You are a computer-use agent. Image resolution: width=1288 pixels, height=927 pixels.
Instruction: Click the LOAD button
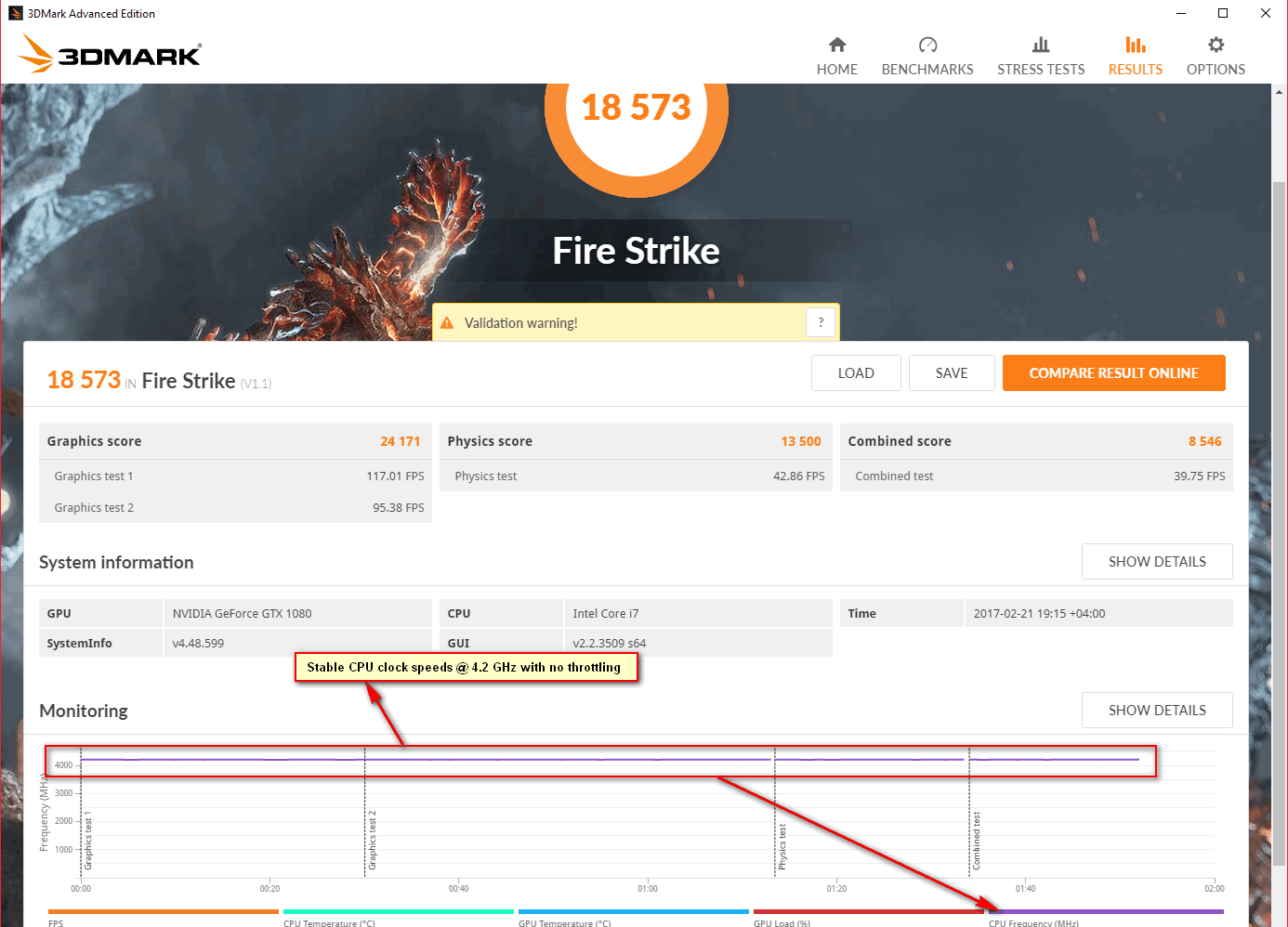click(x=856, y=373)
